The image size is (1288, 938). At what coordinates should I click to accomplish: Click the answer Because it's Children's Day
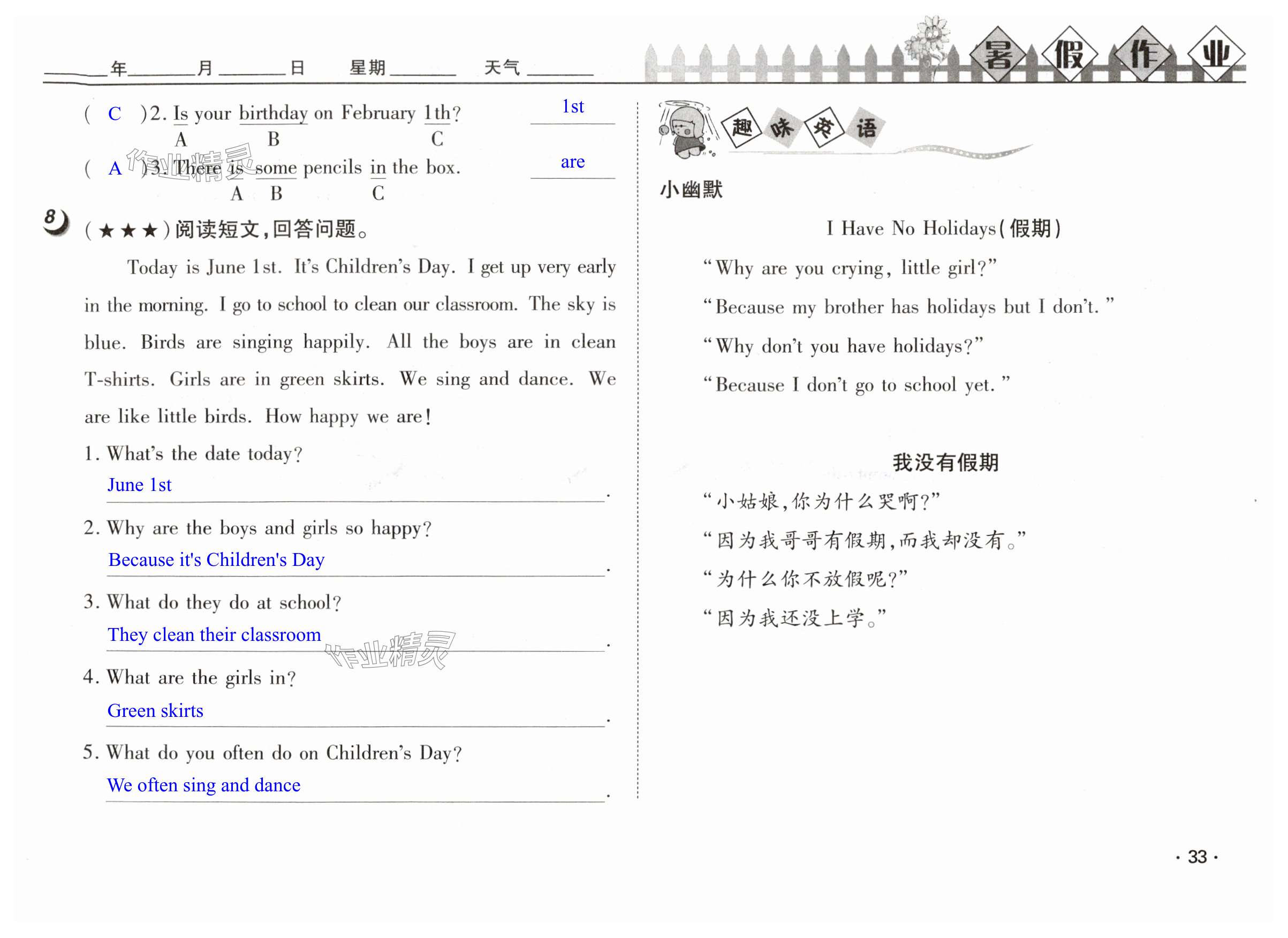click(216, 561)
